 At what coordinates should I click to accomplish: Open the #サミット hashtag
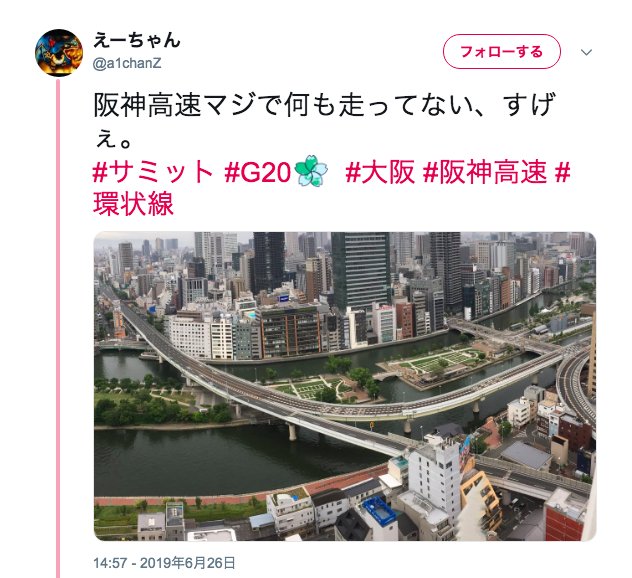[x=152, y=173]
